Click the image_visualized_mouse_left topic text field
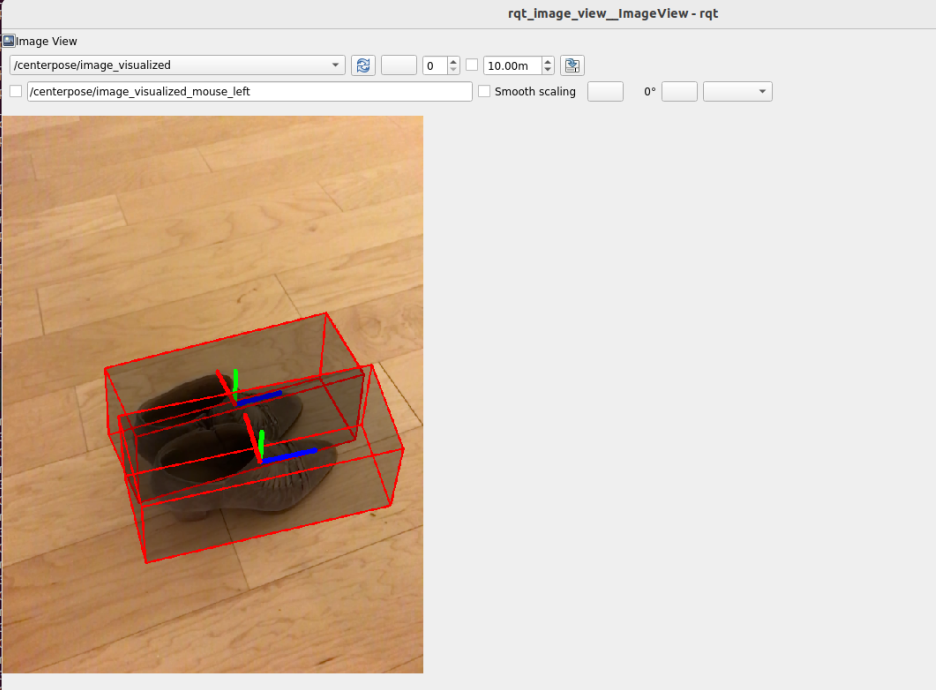This screenshot has height=690, width=936. pyautogui.click(x=250, y=91)
